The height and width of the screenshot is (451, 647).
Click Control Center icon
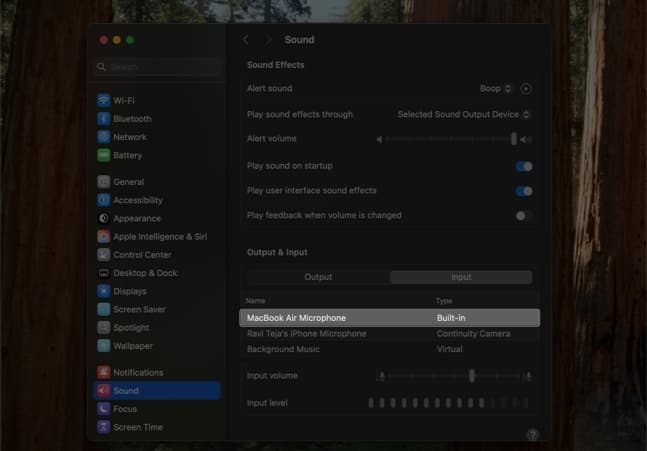point(104,255)
